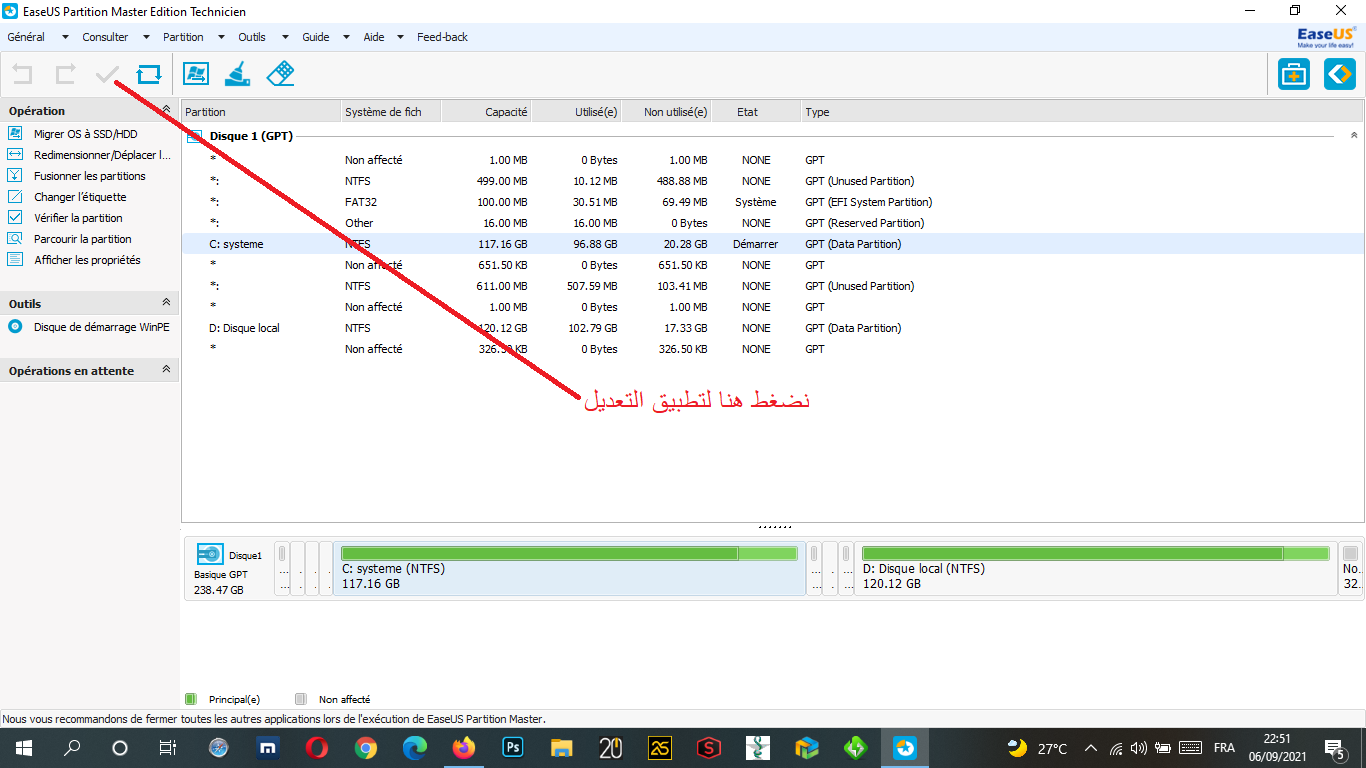Viewport: 1366px width, 768px height.
Task: Select the C: systeme block in disk map
Action: click(570, 569)
